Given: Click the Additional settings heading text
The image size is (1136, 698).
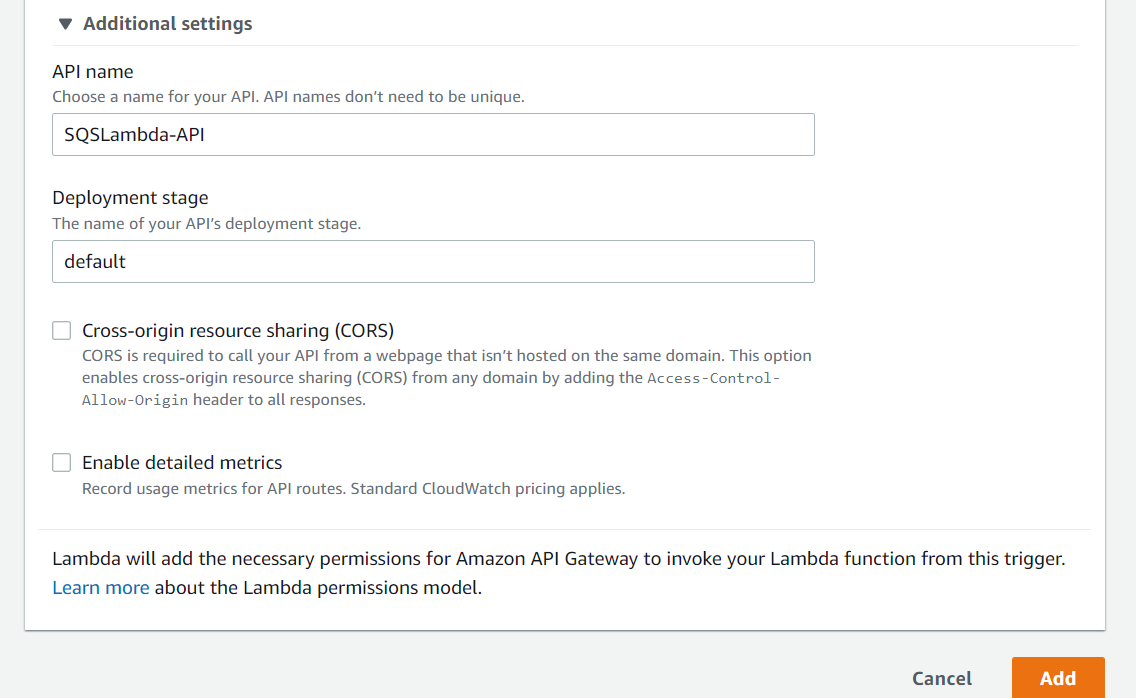Looking at the screenshot, I should 167,23.
